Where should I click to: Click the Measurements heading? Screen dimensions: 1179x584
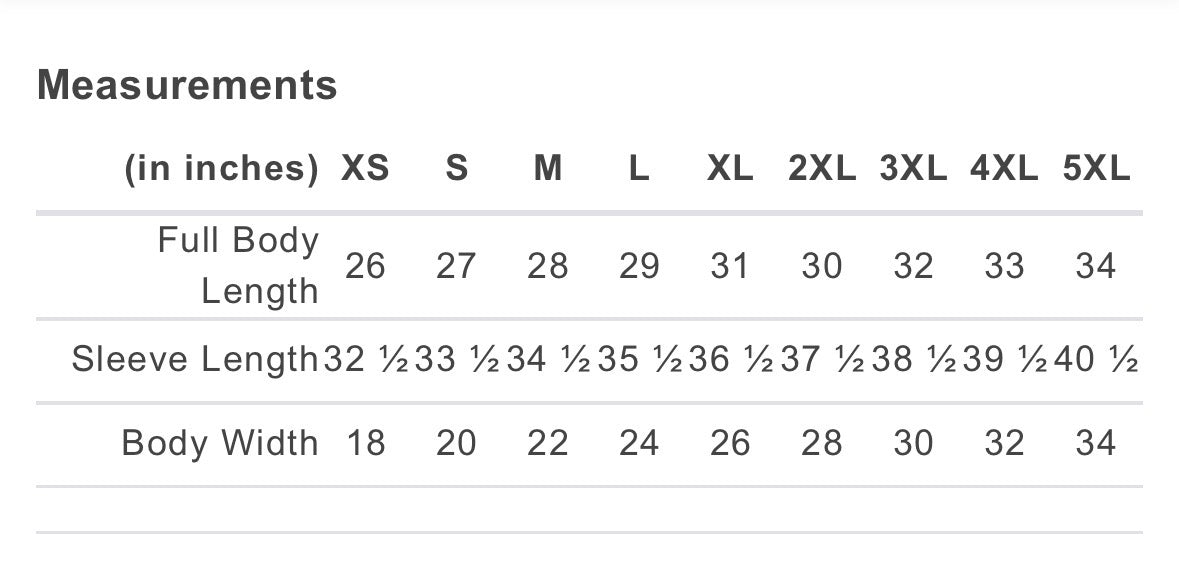click(x=187, y=85)
